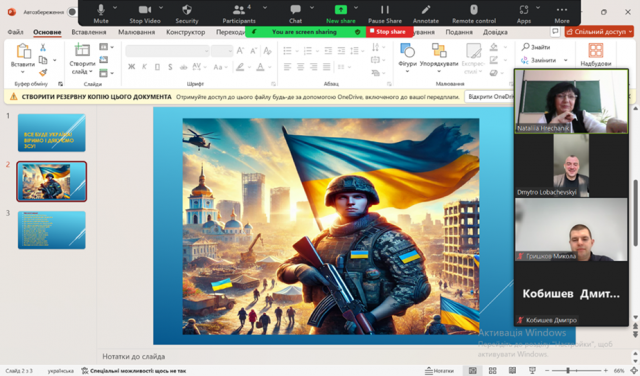The height and width of the screenshot is (376, 640).
Task: Center text in Абзац group
Action: pos(300,67)
